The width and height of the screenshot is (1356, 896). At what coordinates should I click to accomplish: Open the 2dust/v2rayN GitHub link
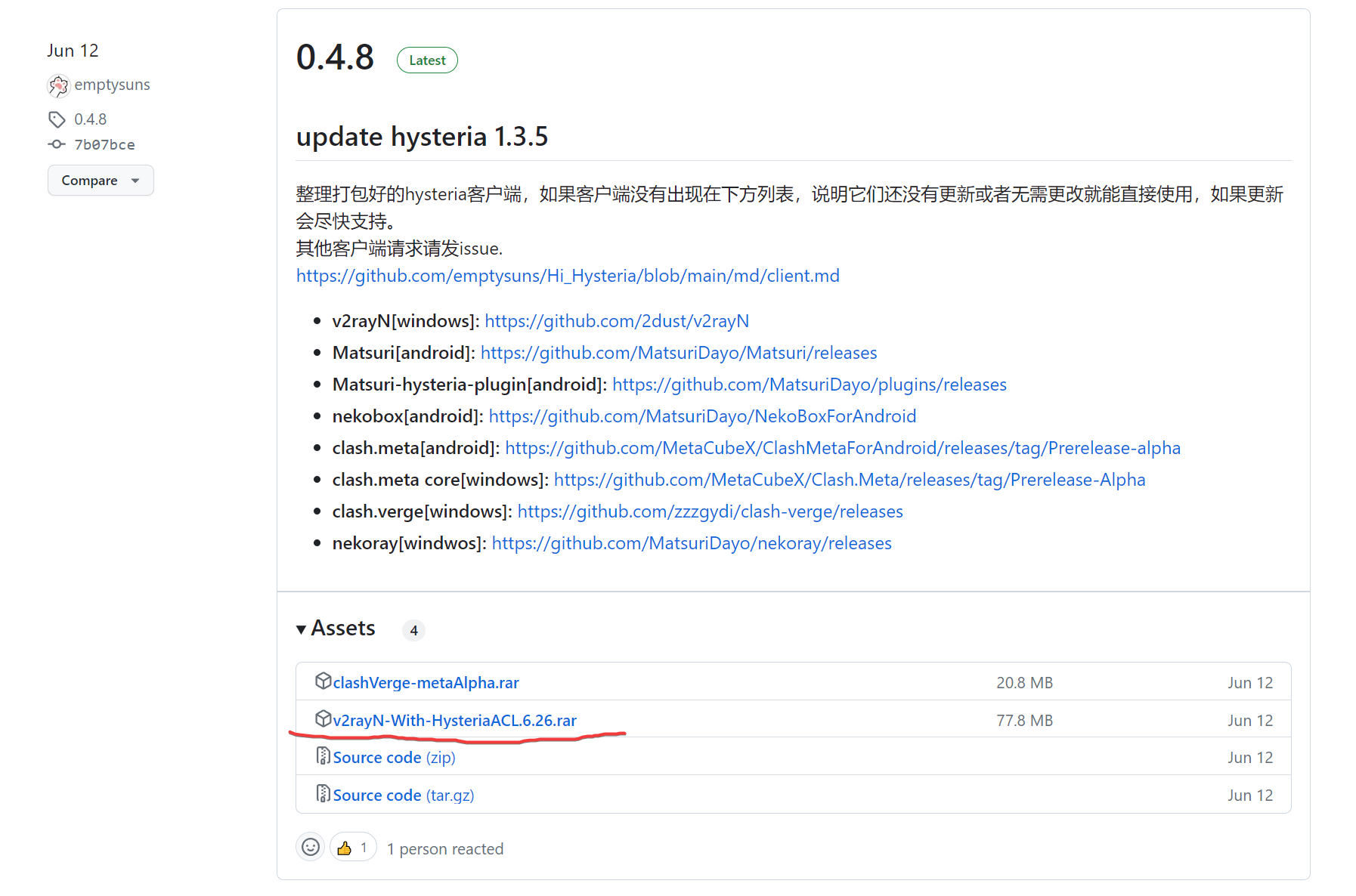point(616,321)
